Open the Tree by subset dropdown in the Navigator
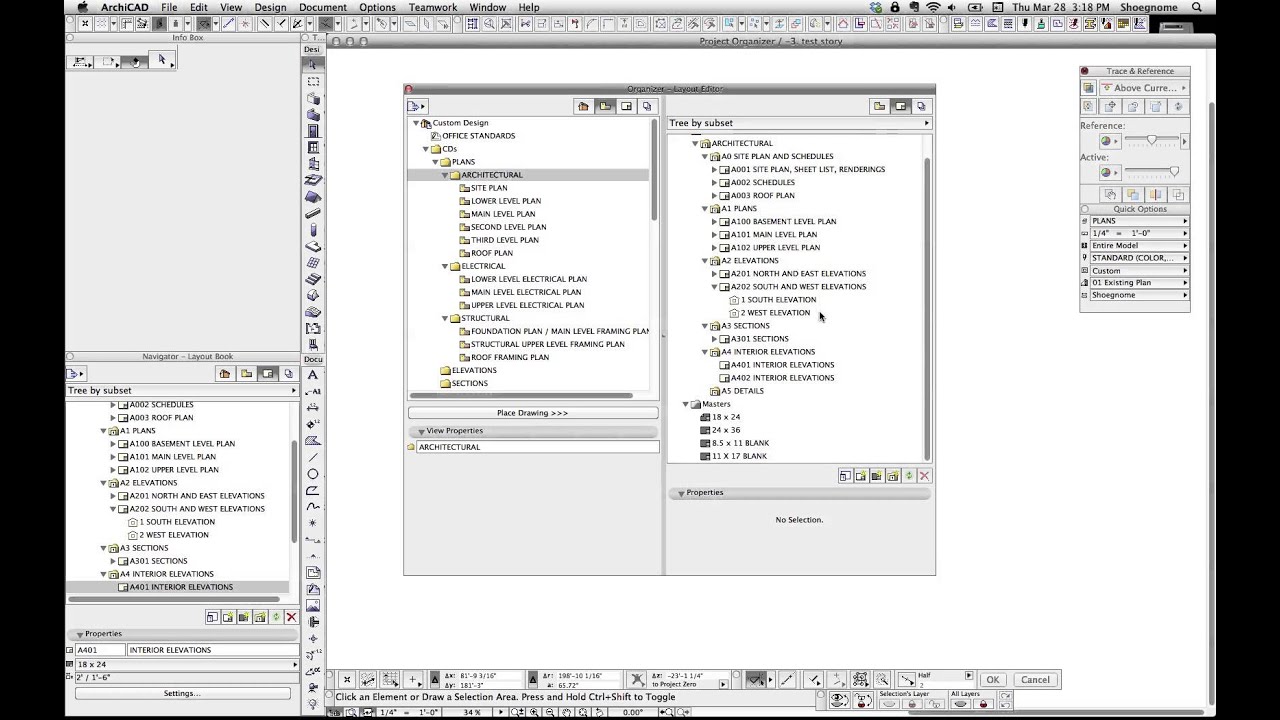The width and height of the screenshot is (1280, 720). (182, 391)
